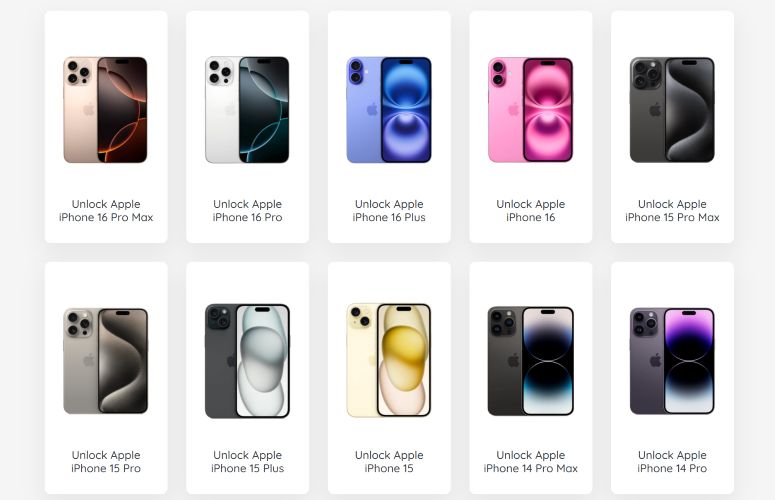The image size is (775, 500).
Task: Choose the pink iPhone 16 photo
Action: coord(530,110)
